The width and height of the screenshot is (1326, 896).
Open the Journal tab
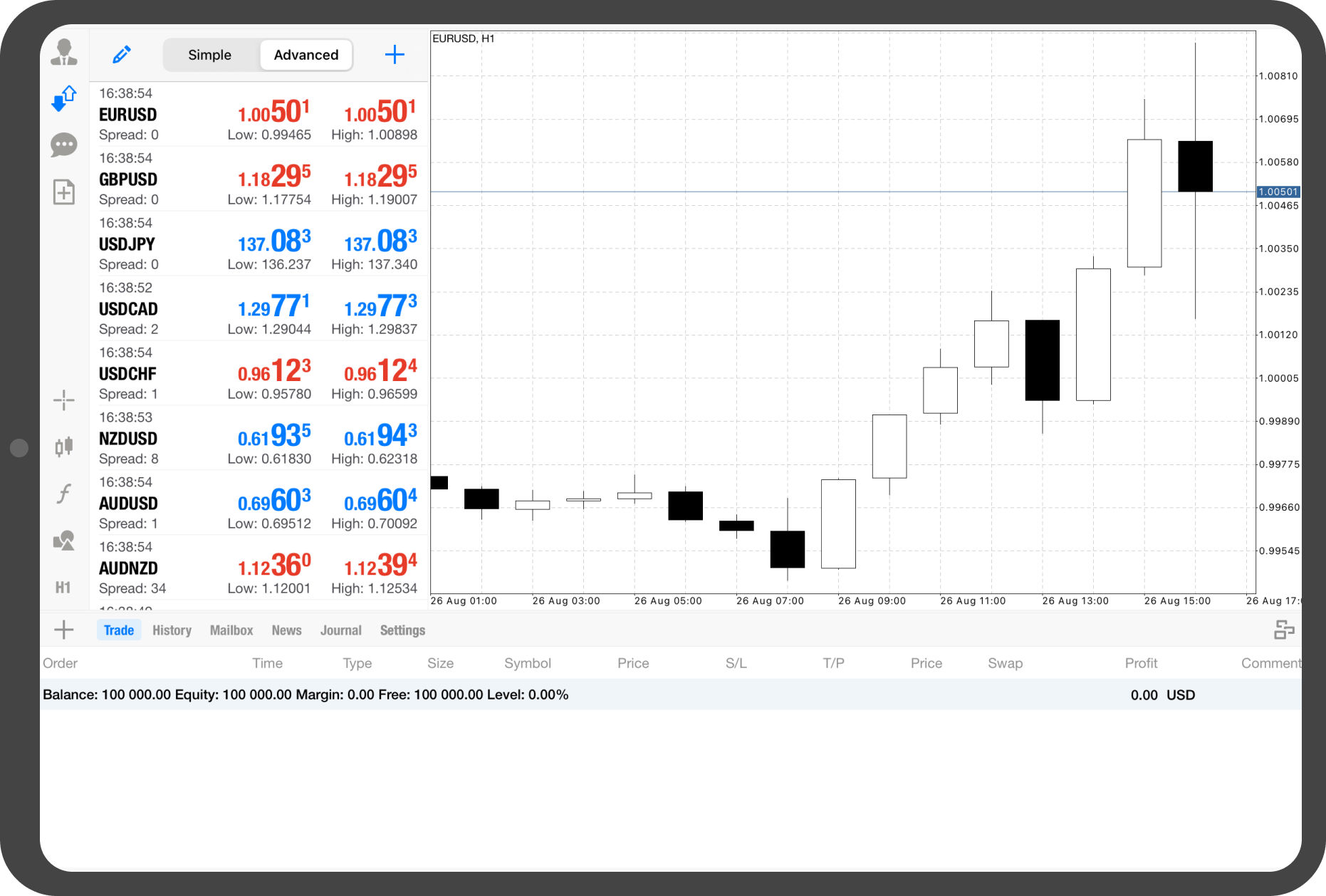pos(340,630)
